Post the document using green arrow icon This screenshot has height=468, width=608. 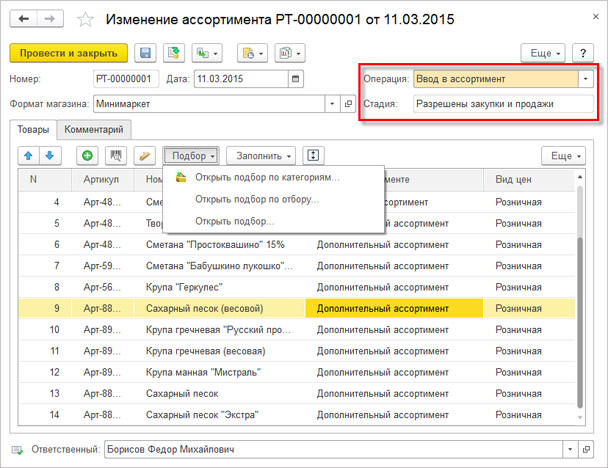pos(174,53)
